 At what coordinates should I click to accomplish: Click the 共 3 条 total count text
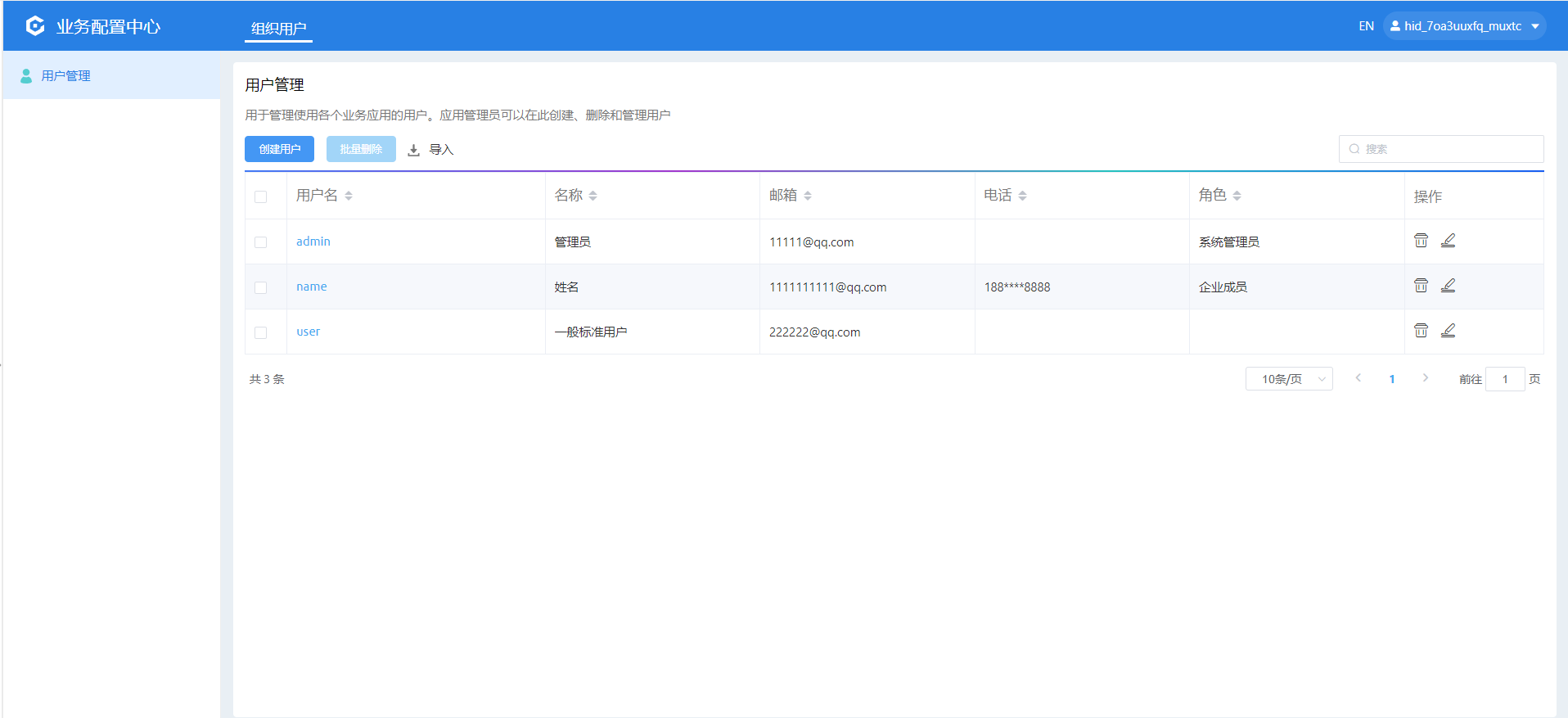click(x=267, y=379)
